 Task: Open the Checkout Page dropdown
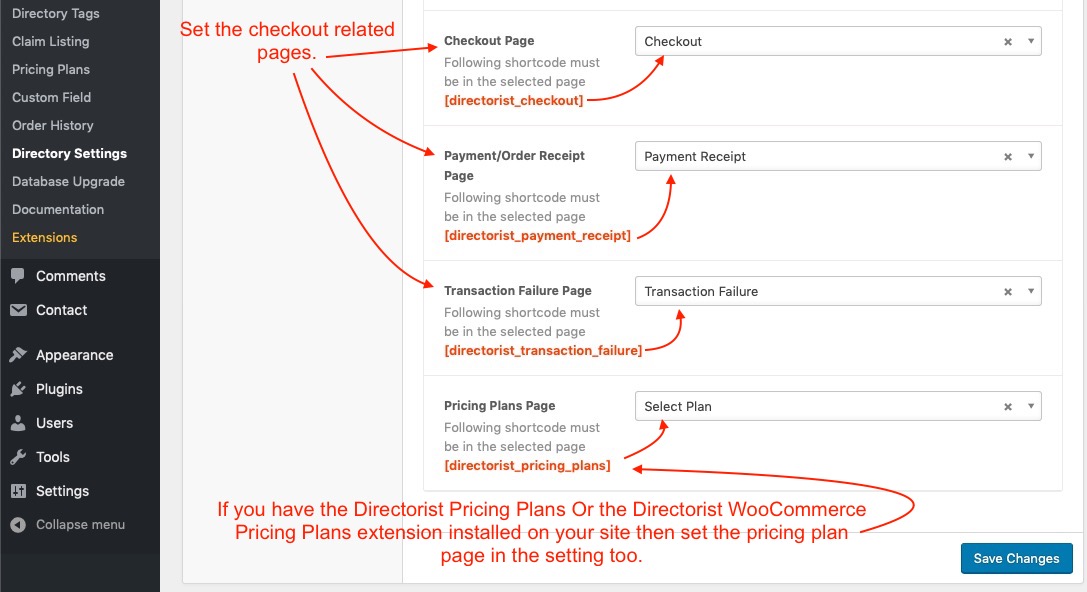1030,42
